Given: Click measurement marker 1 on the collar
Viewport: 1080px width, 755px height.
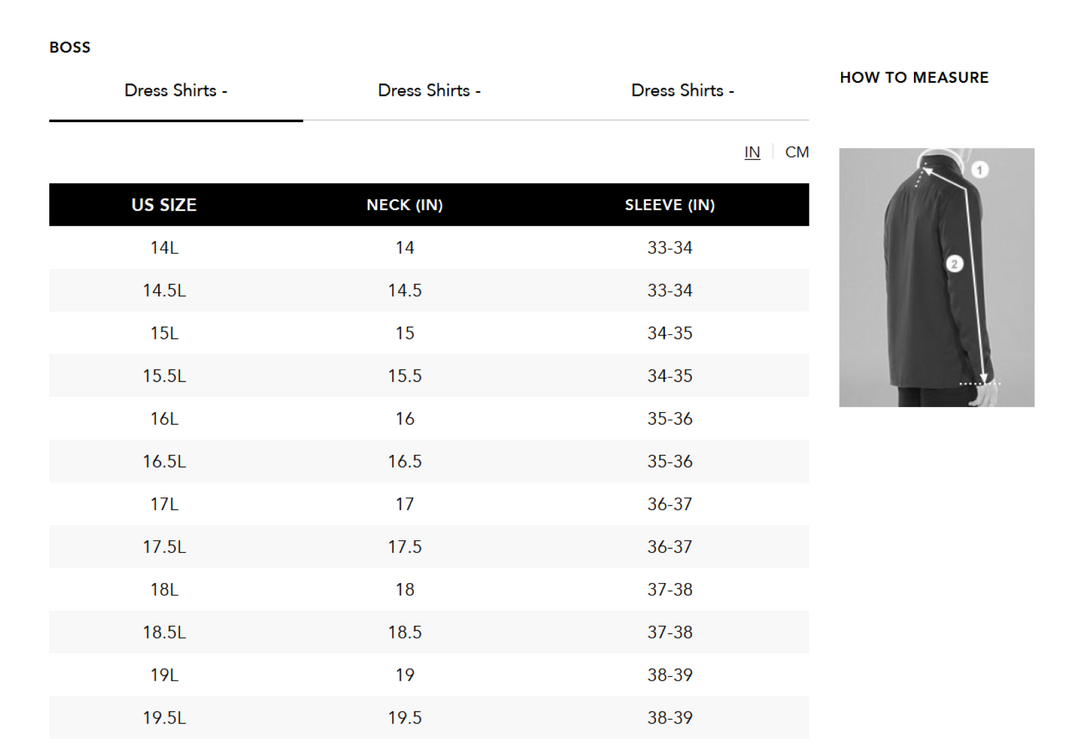Looking at the screenshot, I should 978,170.
